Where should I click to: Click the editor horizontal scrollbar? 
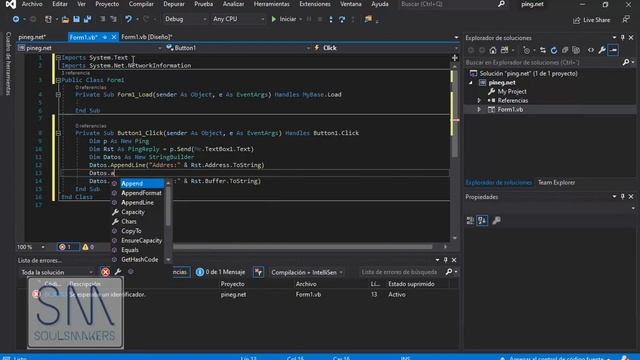point(302,247)
